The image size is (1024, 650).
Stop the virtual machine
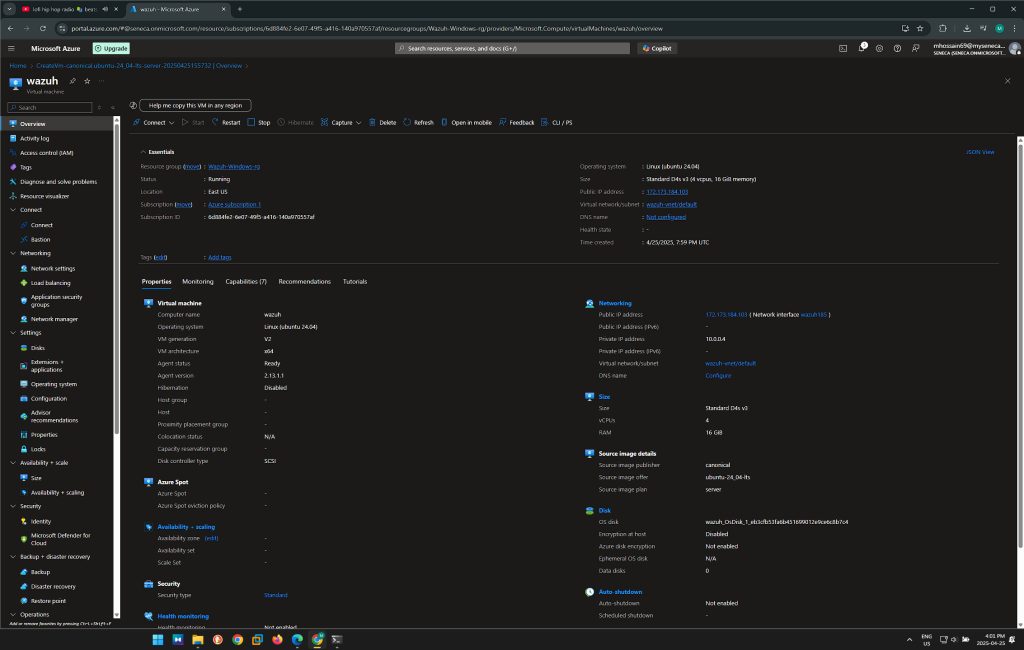[259, 122]
